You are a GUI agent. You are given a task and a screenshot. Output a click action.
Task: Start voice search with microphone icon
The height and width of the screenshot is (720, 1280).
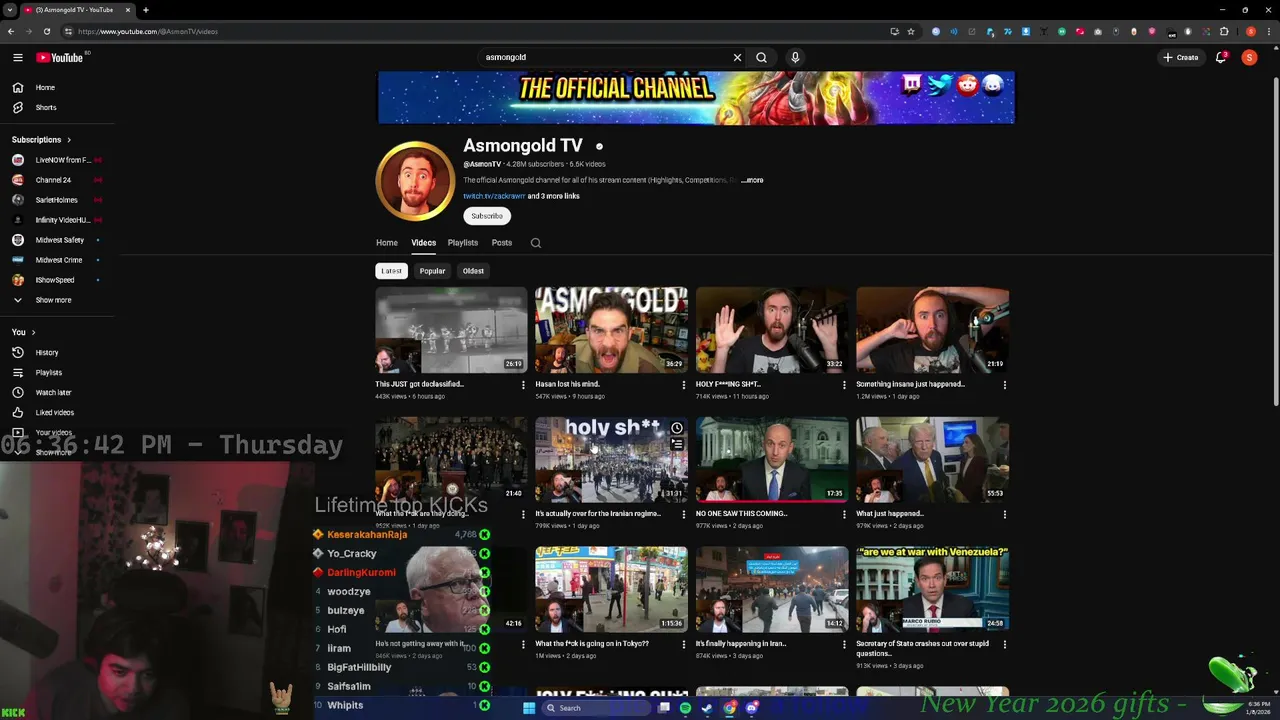point(795,57)
